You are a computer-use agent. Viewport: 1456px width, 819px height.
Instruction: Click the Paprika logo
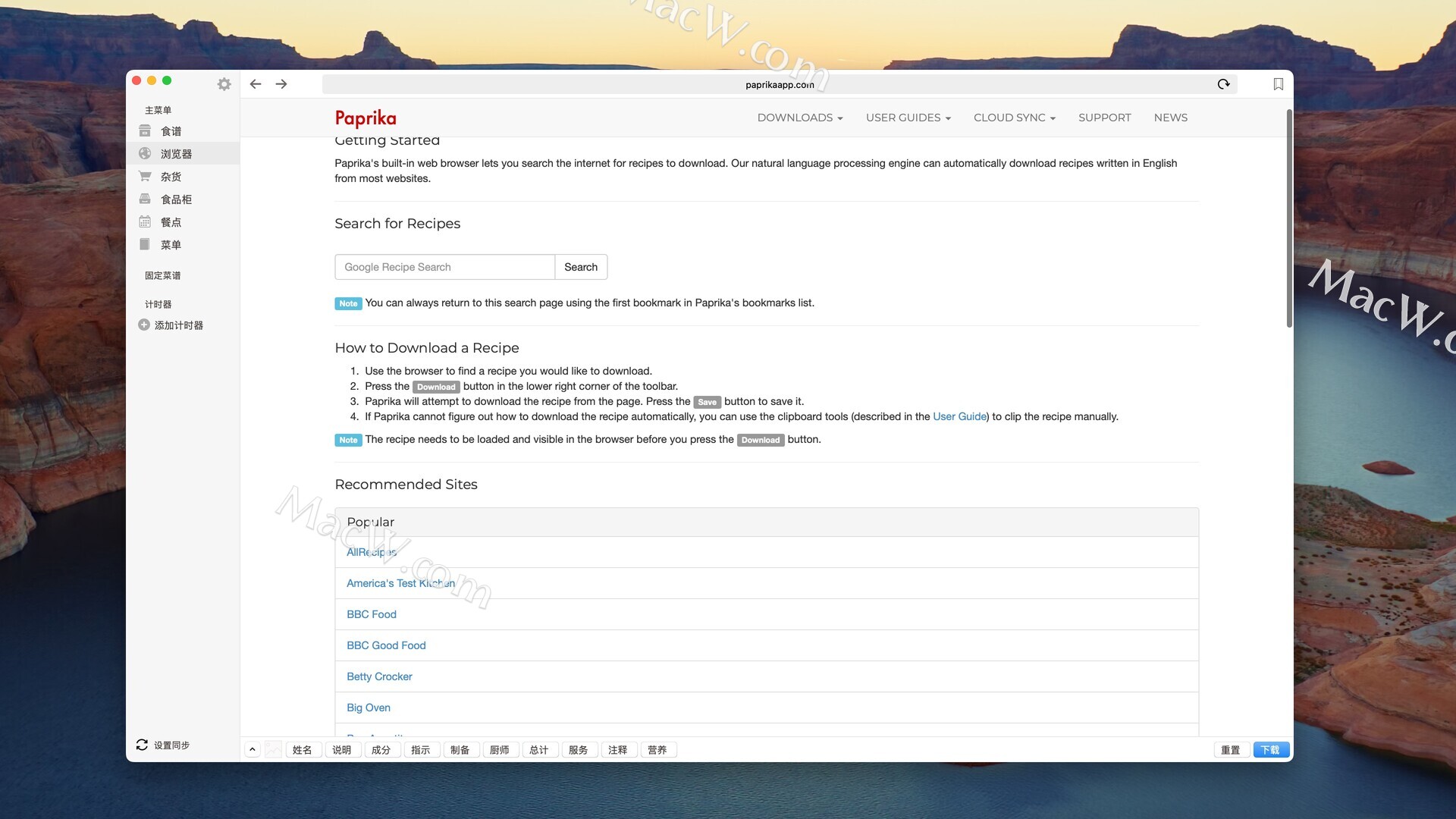click(366, 118)
